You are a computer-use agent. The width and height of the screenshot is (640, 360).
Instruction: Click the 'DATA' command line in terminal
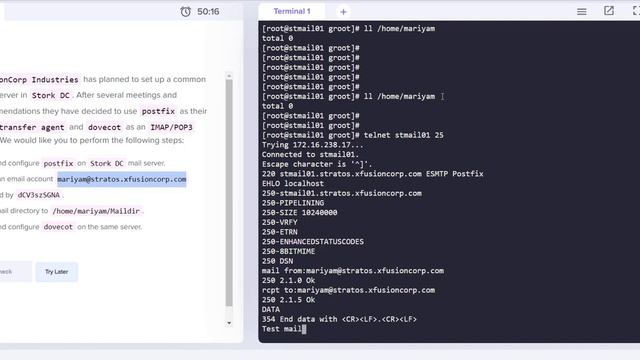(271, 309)
